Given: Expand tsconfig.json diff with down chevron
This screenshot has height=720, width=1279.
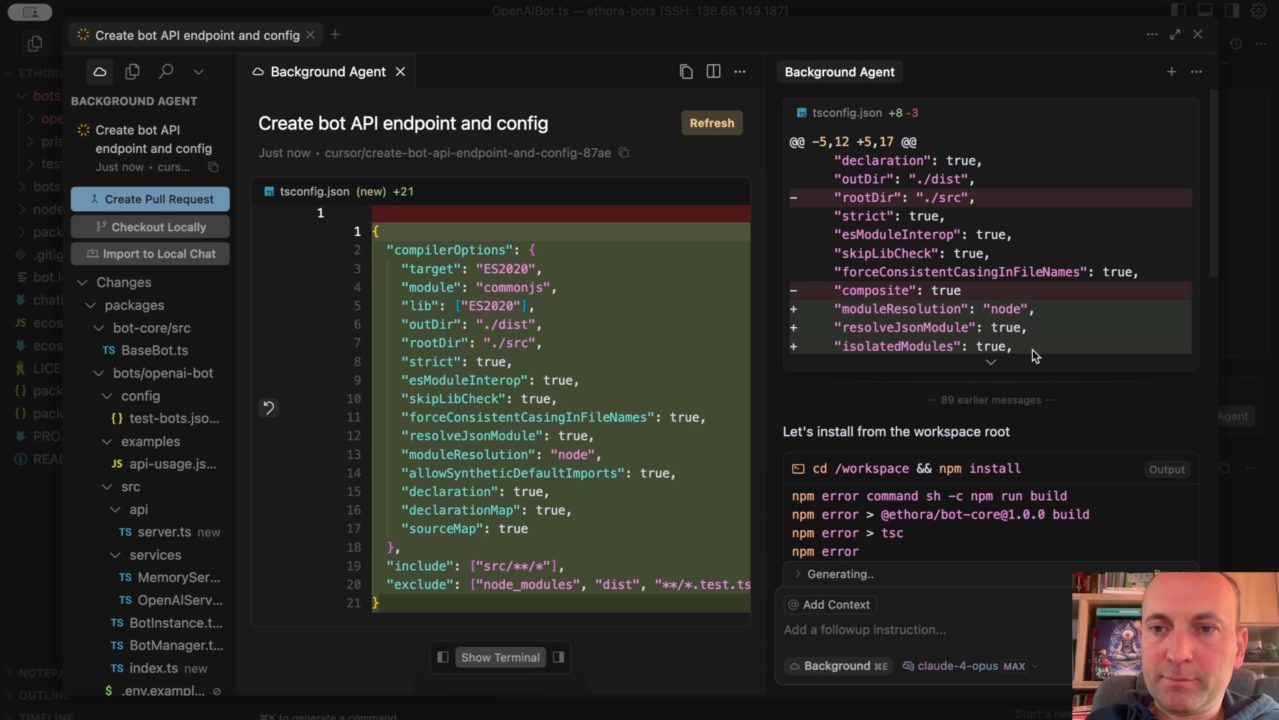Looking at the screenshot, I should [x=990, y=362].
